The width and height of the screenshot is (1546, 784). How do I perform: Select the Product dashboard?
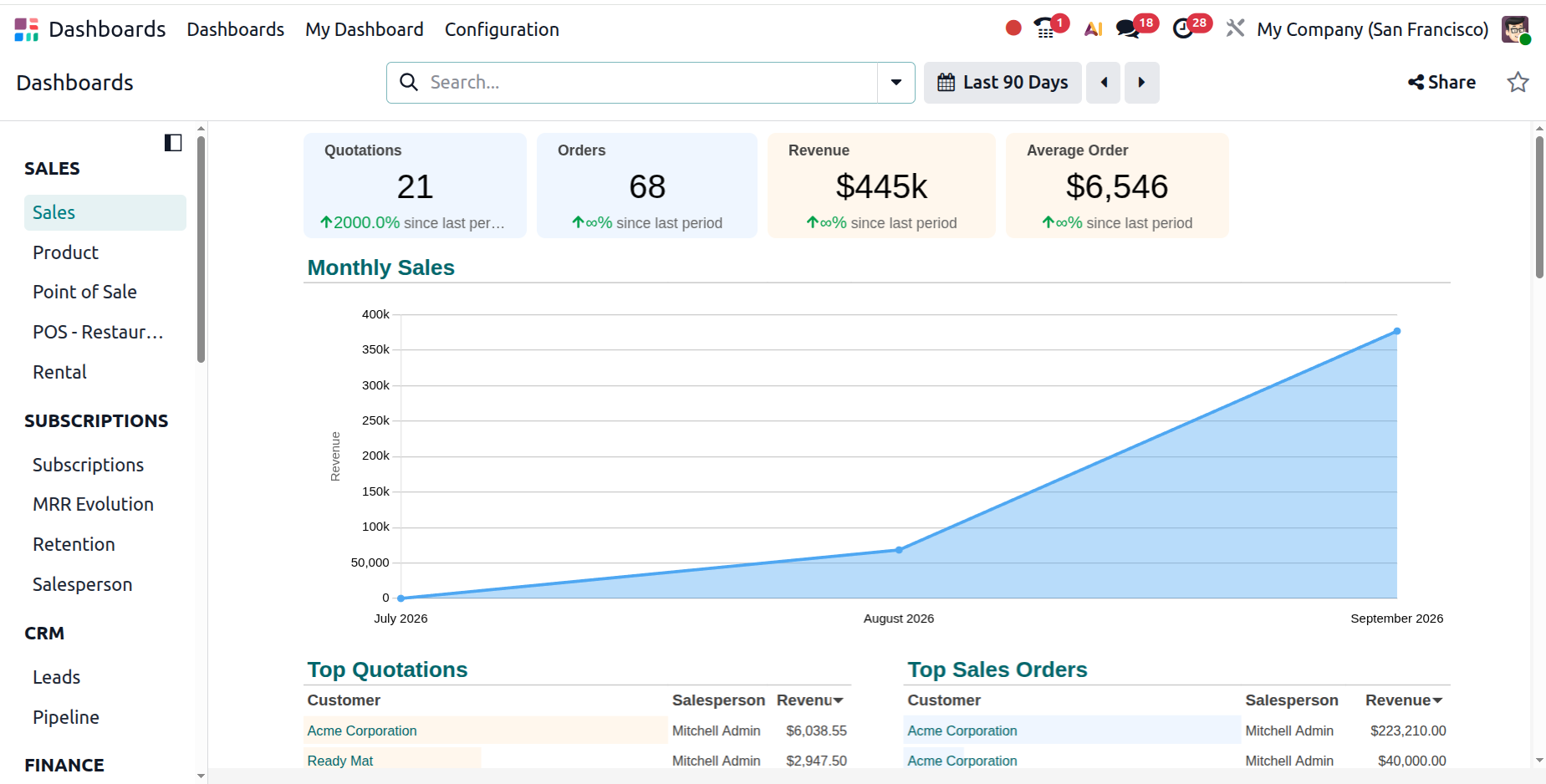click(105, 252)
